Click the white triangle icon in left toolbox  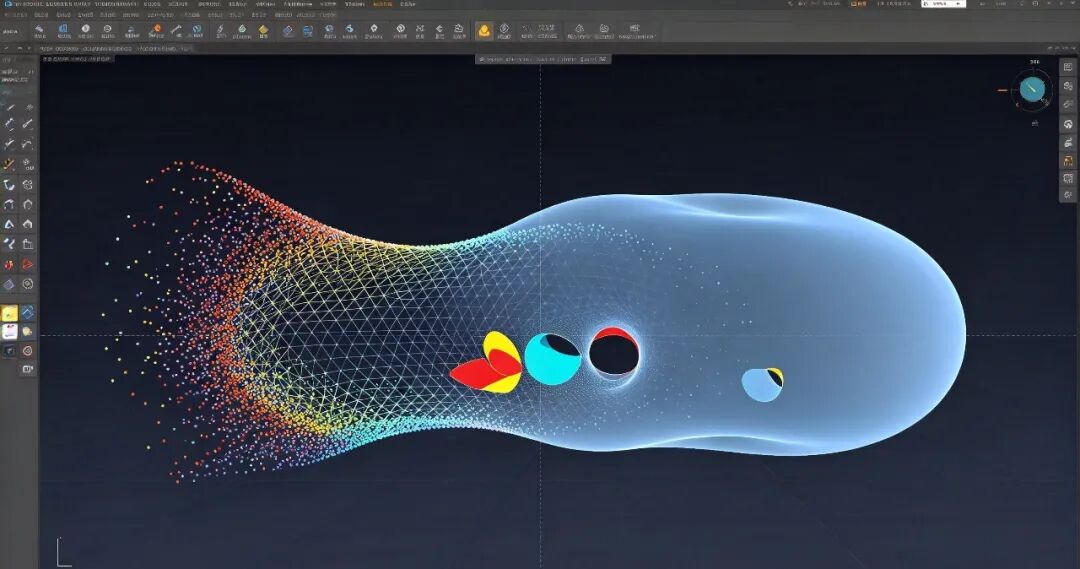[x=9, y=224]
